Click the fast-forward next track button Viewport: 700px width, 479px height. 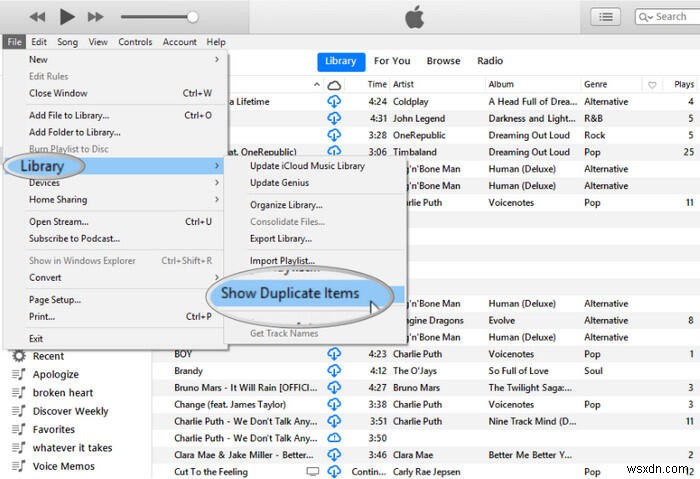(95, 17)
